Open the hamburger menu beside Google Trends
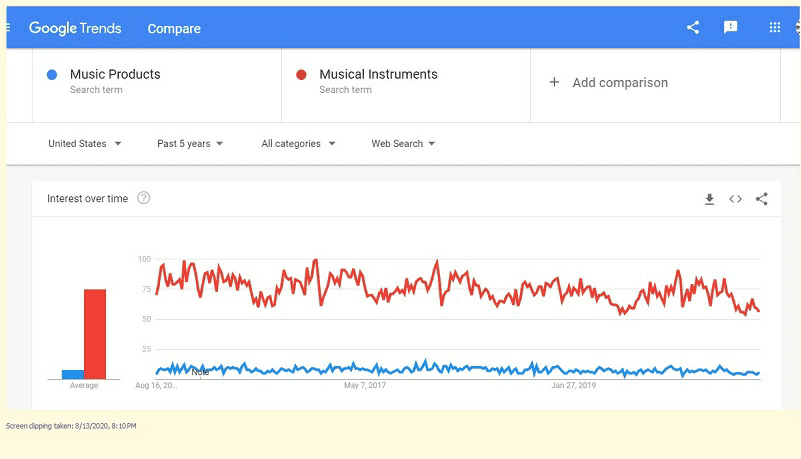This screenshot has height=459, width=801. coord(8,28)
